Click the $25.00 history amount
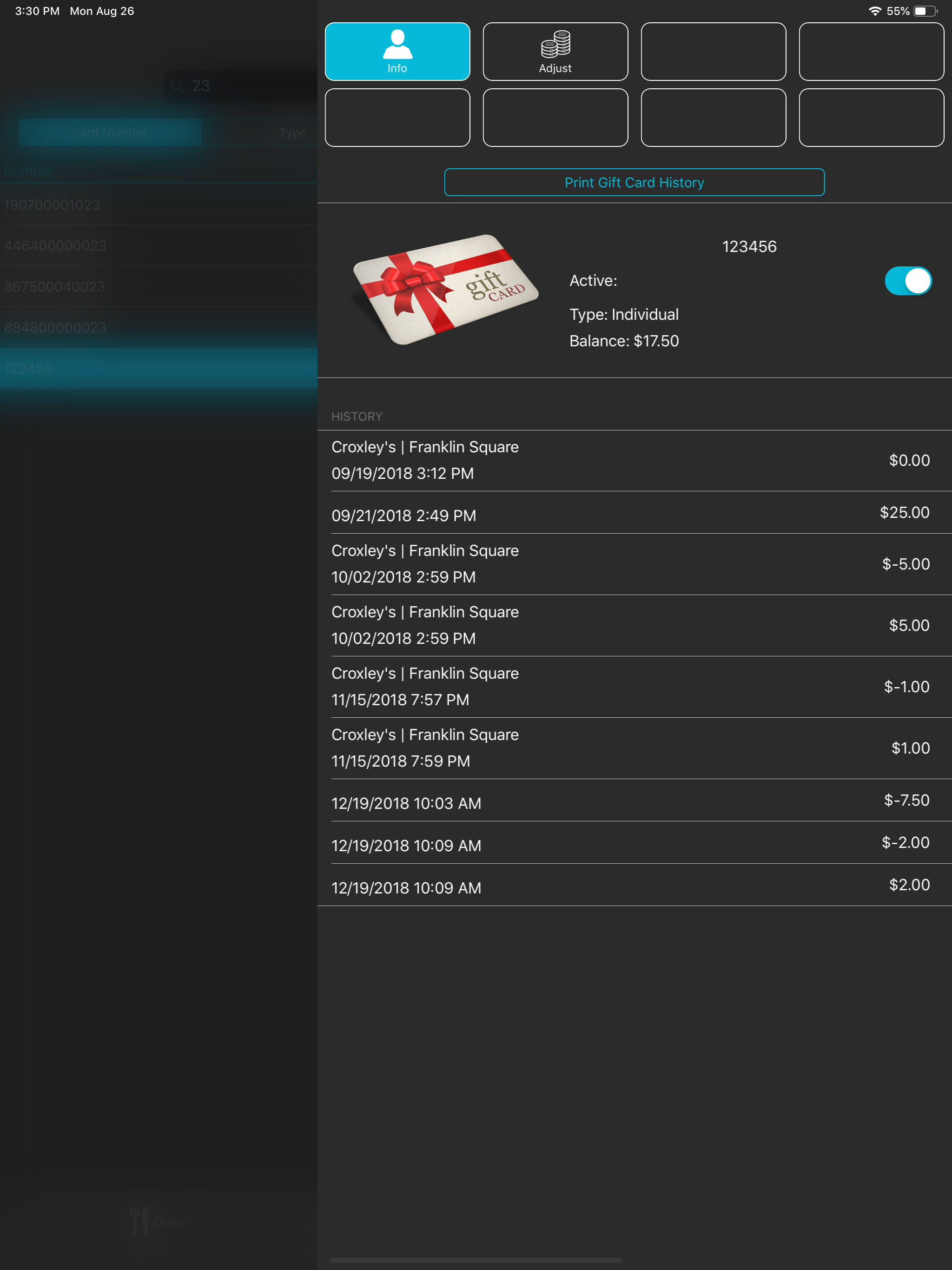This screenshot has height=1270, width=952. tap(905, 512)
